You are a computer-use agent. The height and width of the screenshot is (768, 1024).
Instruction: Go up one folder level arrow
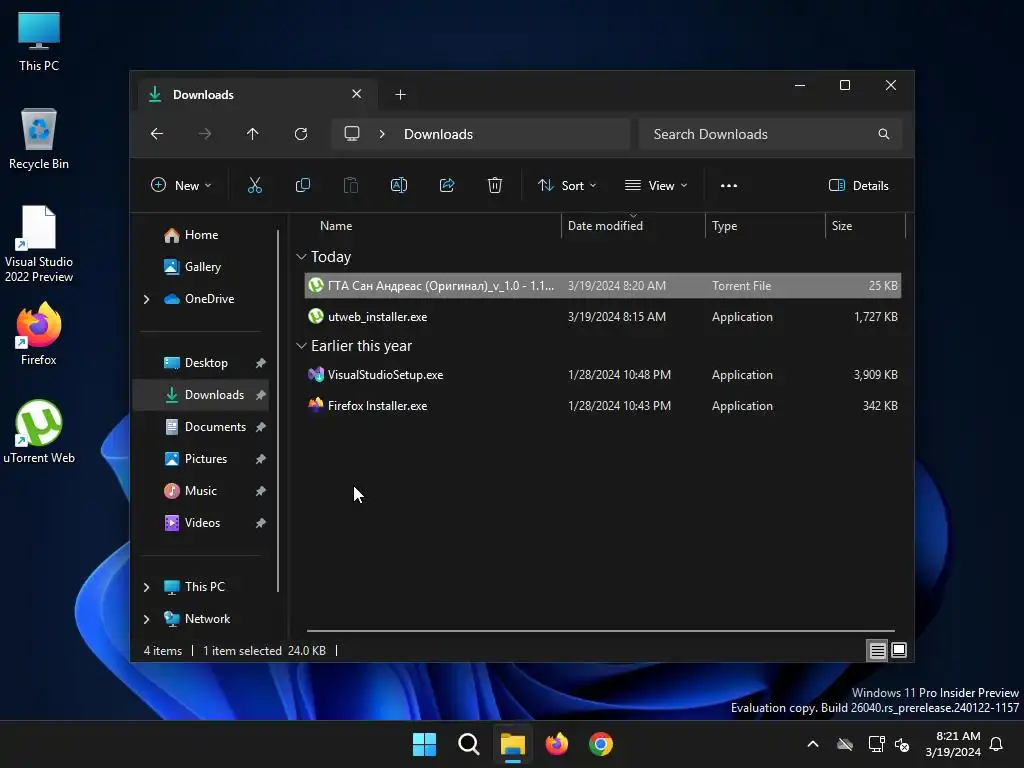253,134
